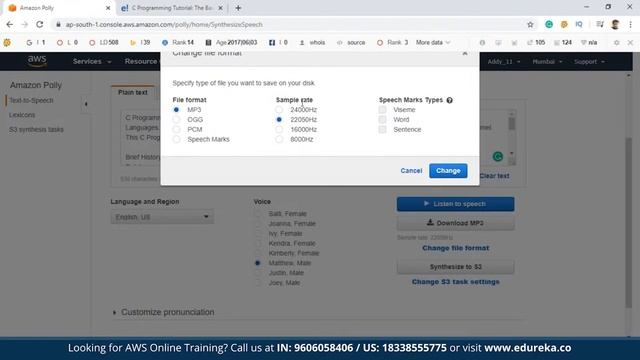Select the Joey, Male voice
Viewport: 640px width, 360px height.
(x=258, y=283)
